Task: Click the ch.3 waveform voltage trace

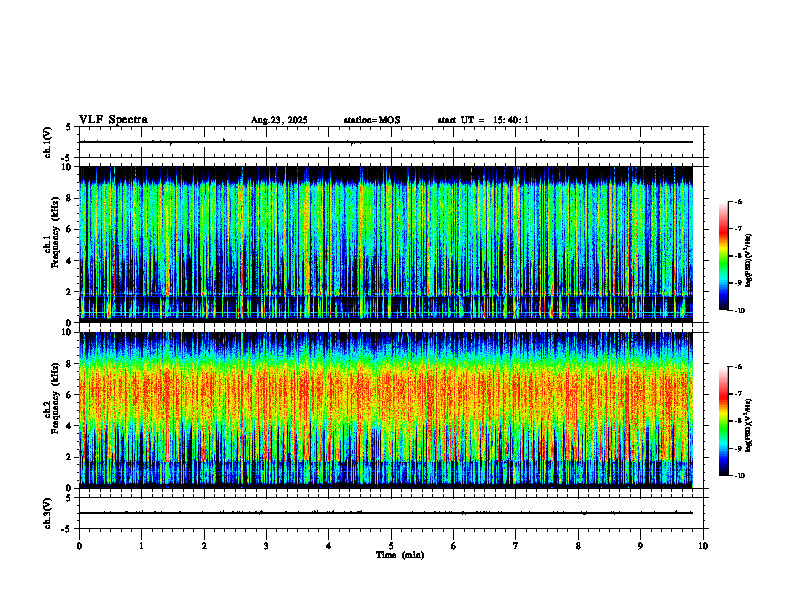Action: [x=386, y=513]
